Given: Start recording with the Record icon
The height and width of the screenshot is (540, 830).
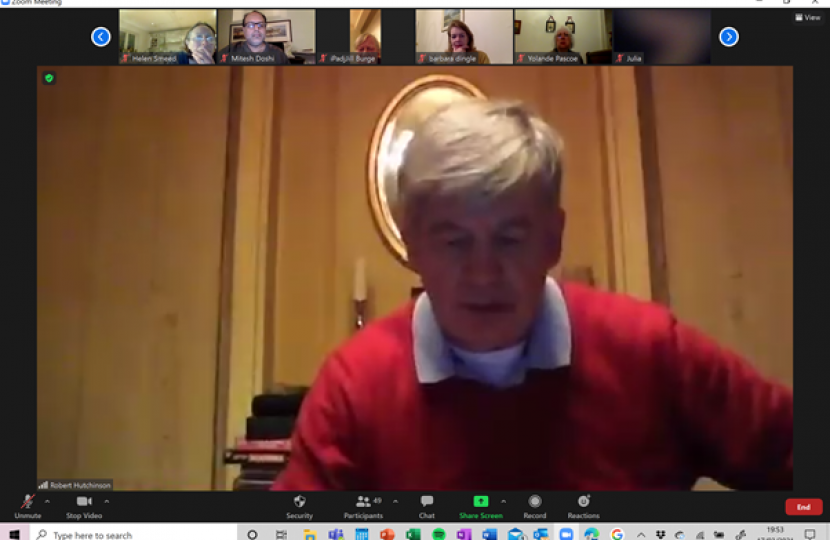Looking at the screenshot, I should pos(535,502).
